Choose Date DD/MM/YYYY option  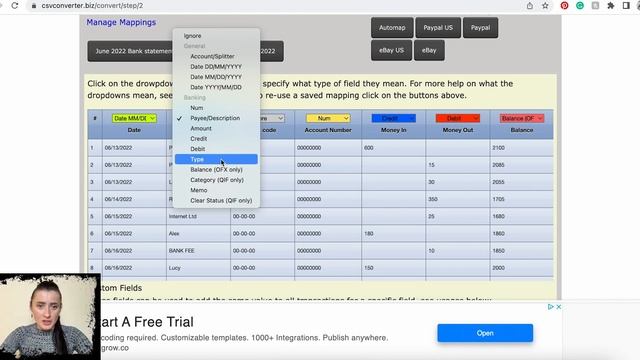pos(216,67)
